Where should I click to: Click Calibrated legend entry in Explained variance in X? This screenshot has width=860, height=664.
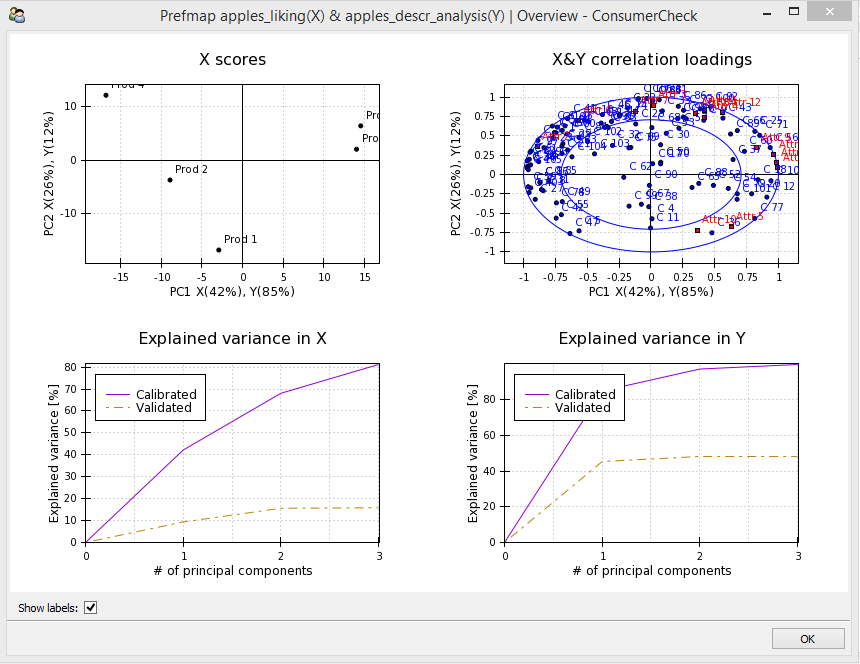(x=151, y=394)
